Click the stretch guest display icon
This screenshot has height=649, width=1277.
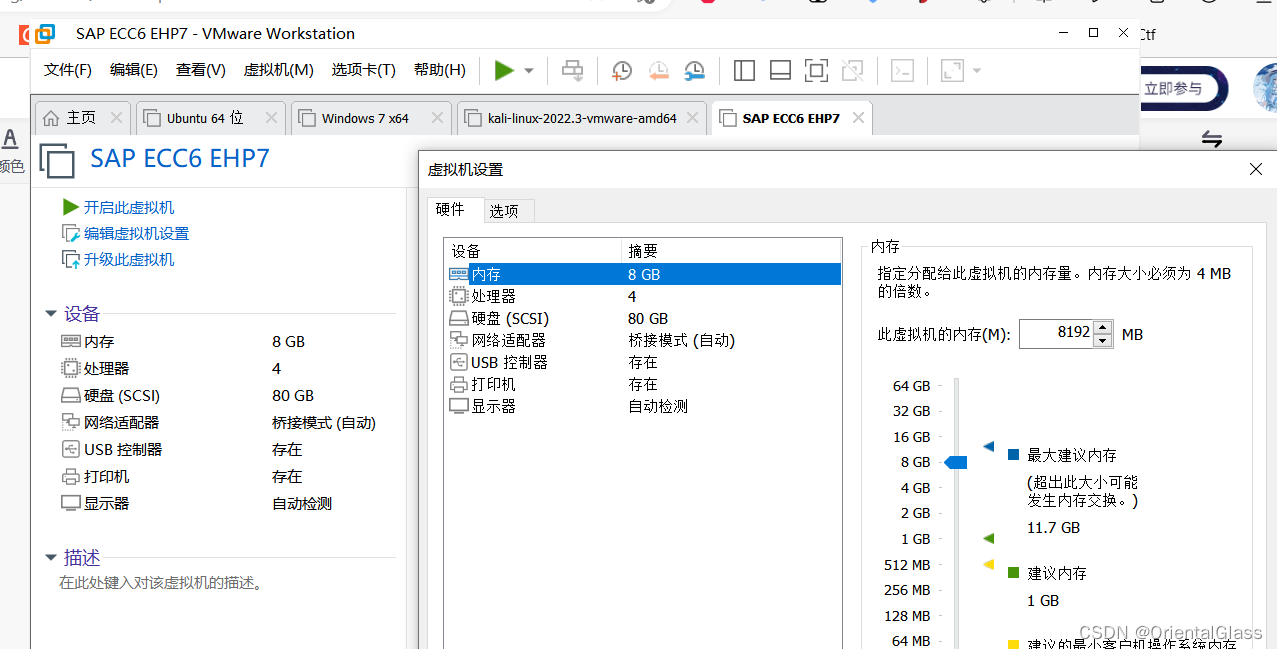[952, 70]
